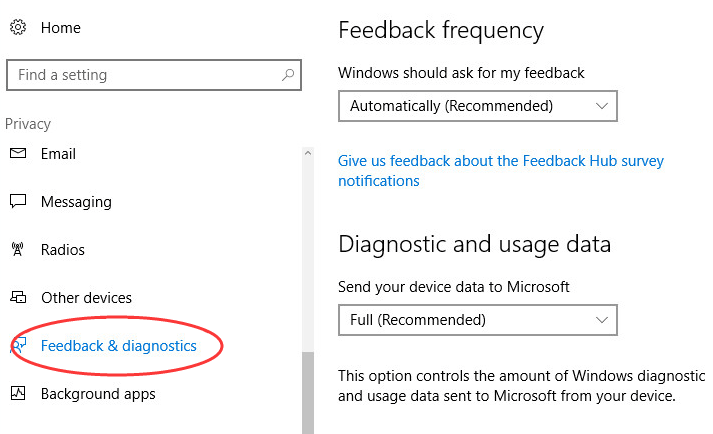Click the Email envelope icon
This screenshot has width=713, height=434.
[x=18, y=153]
